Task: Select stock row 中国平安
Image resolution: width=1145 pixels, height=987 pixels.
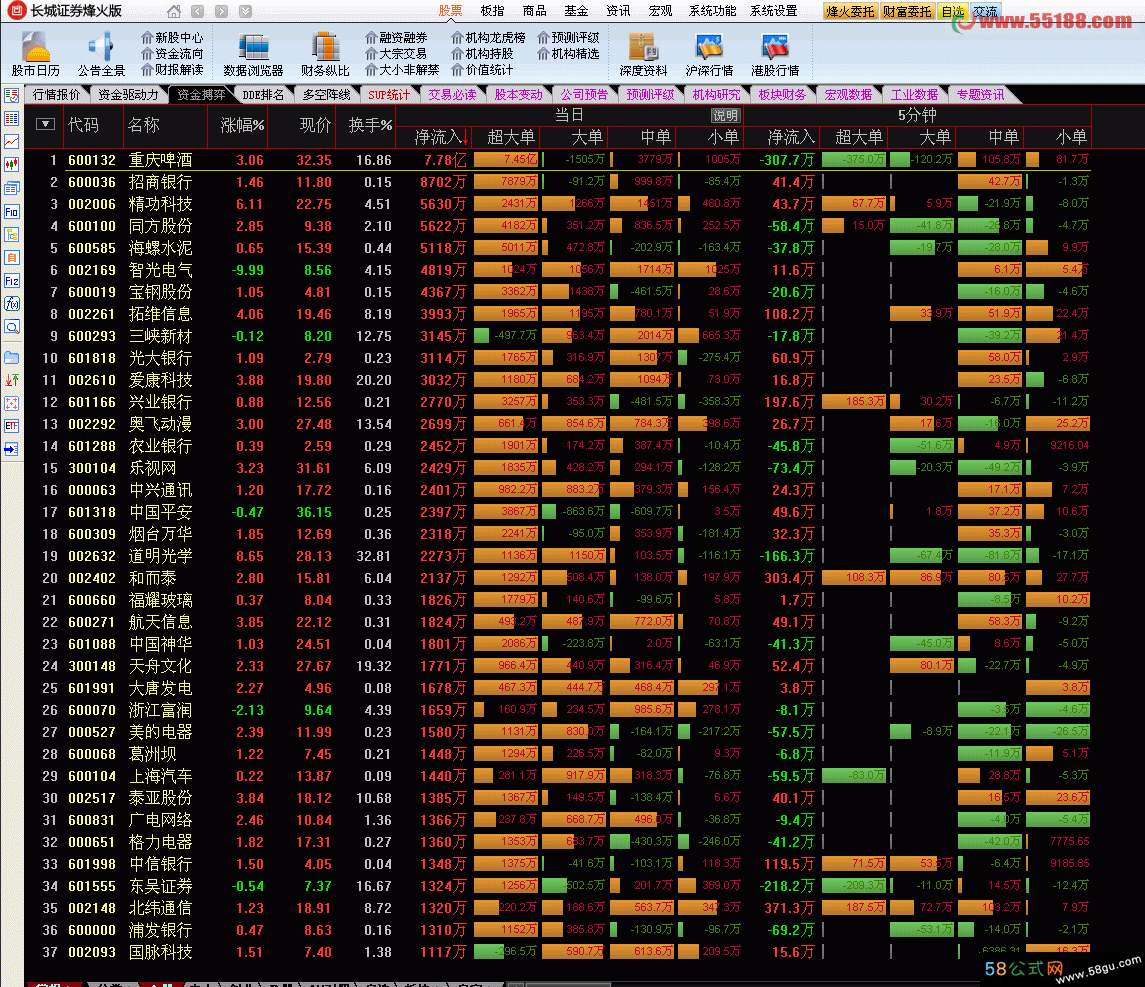Action: click(558, 512)
